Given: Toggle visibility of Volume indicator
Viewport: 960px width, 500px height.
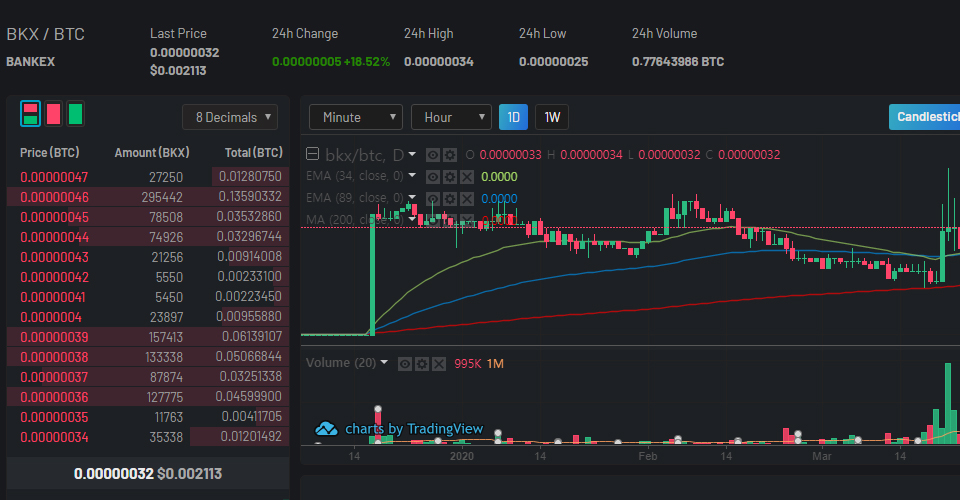Looking at the screenshot, I should point(405,364).
